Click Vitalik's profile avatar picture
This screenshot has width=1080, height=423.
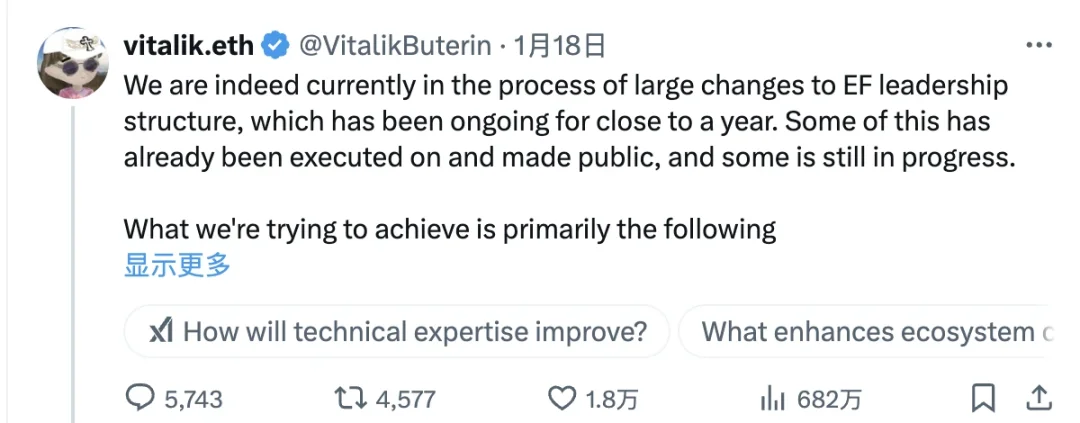74,62
